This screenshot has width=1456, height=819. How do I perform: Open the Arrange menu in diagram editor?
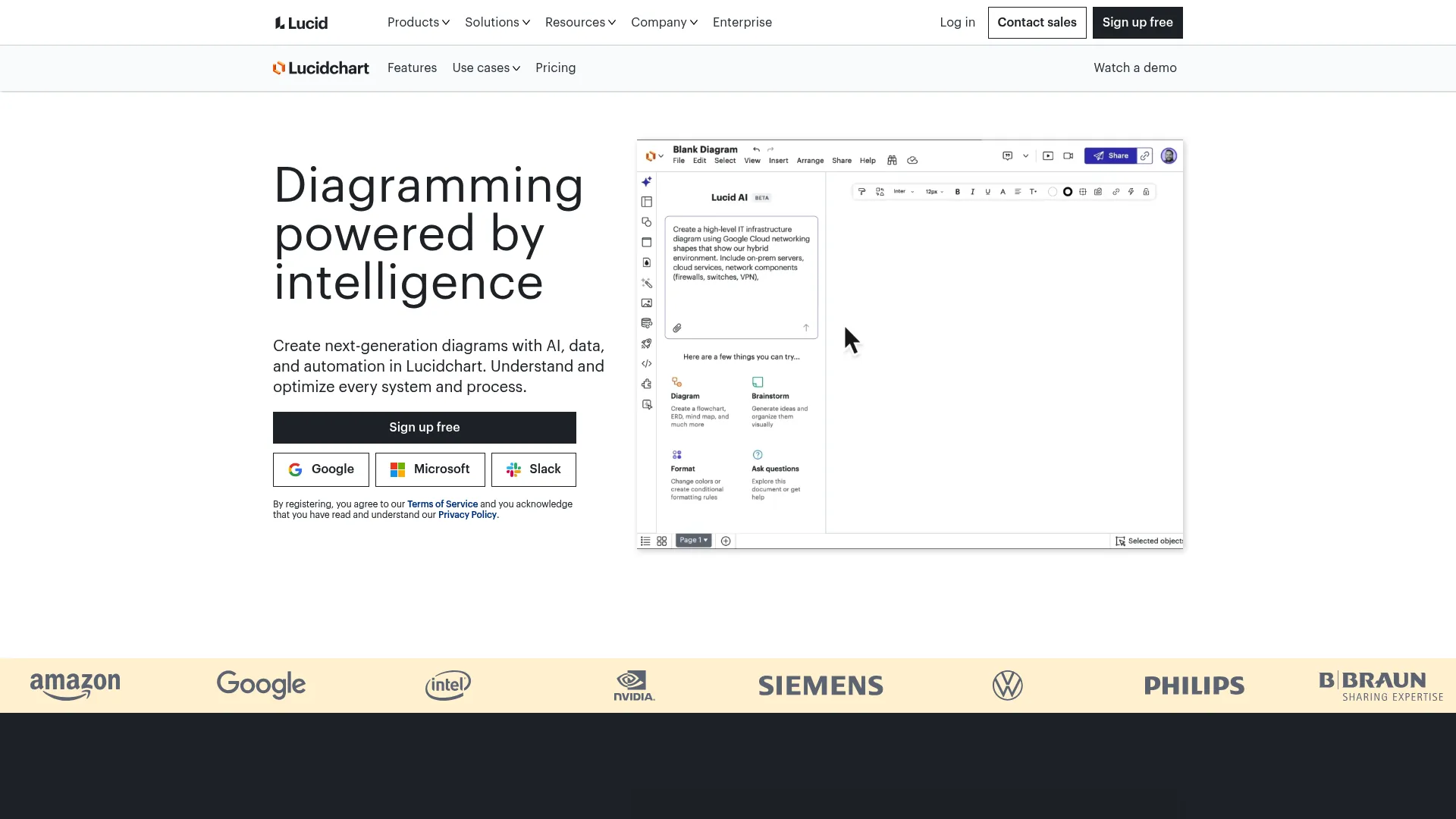click(810, 161)
